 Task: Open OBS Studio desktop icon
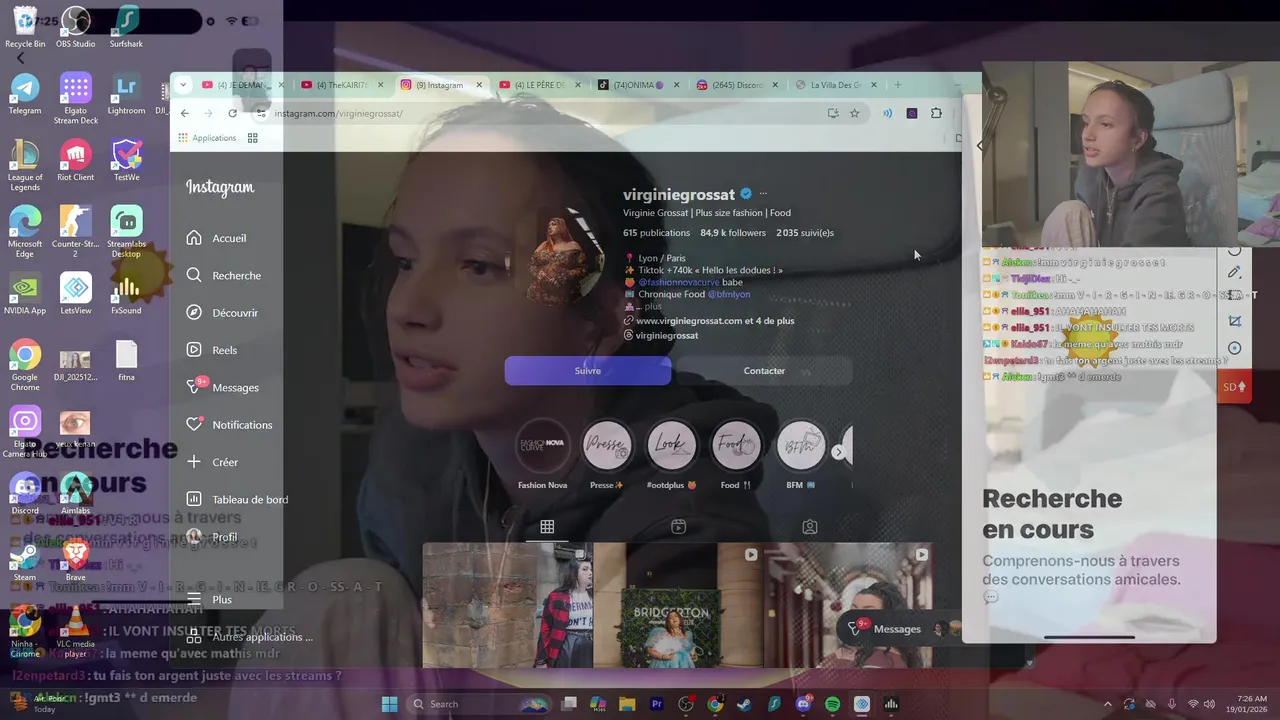click(x=76, y=27)
